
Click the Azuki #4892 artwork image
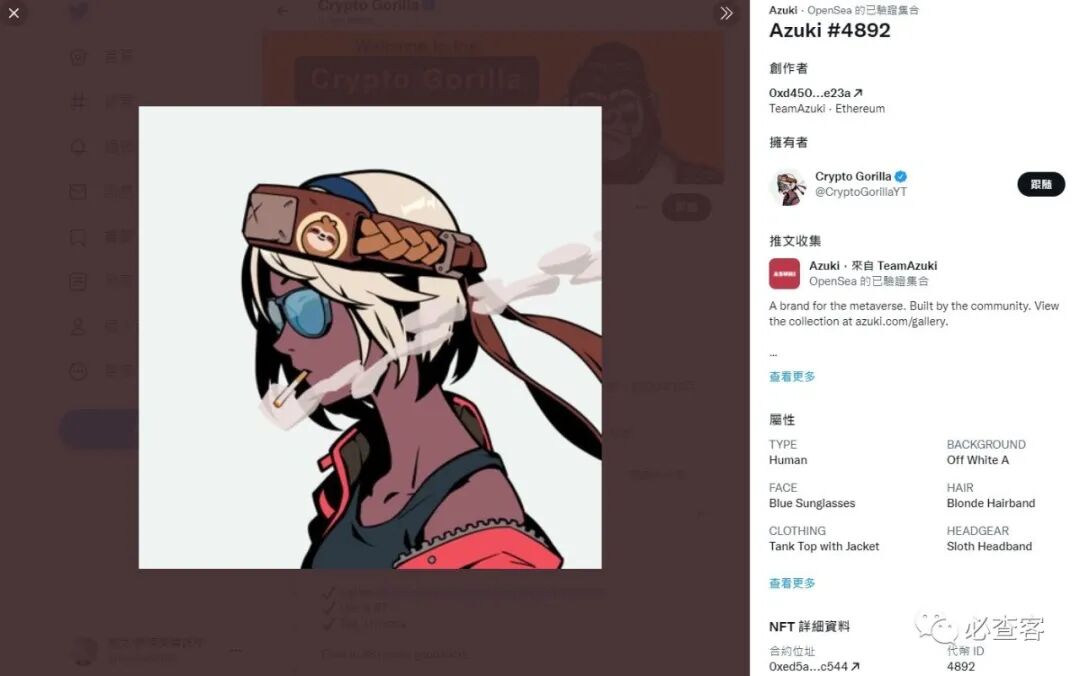(370, 338)
